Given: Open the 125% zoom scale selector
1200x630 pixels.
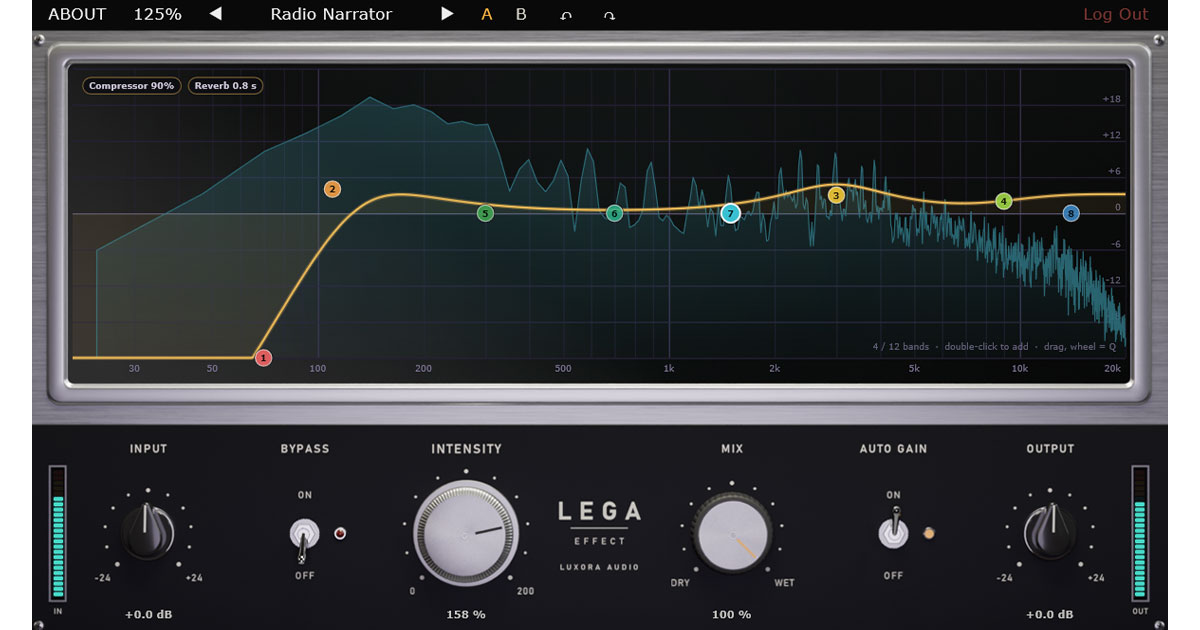Looking at the screenshot, I should point(158,14).
